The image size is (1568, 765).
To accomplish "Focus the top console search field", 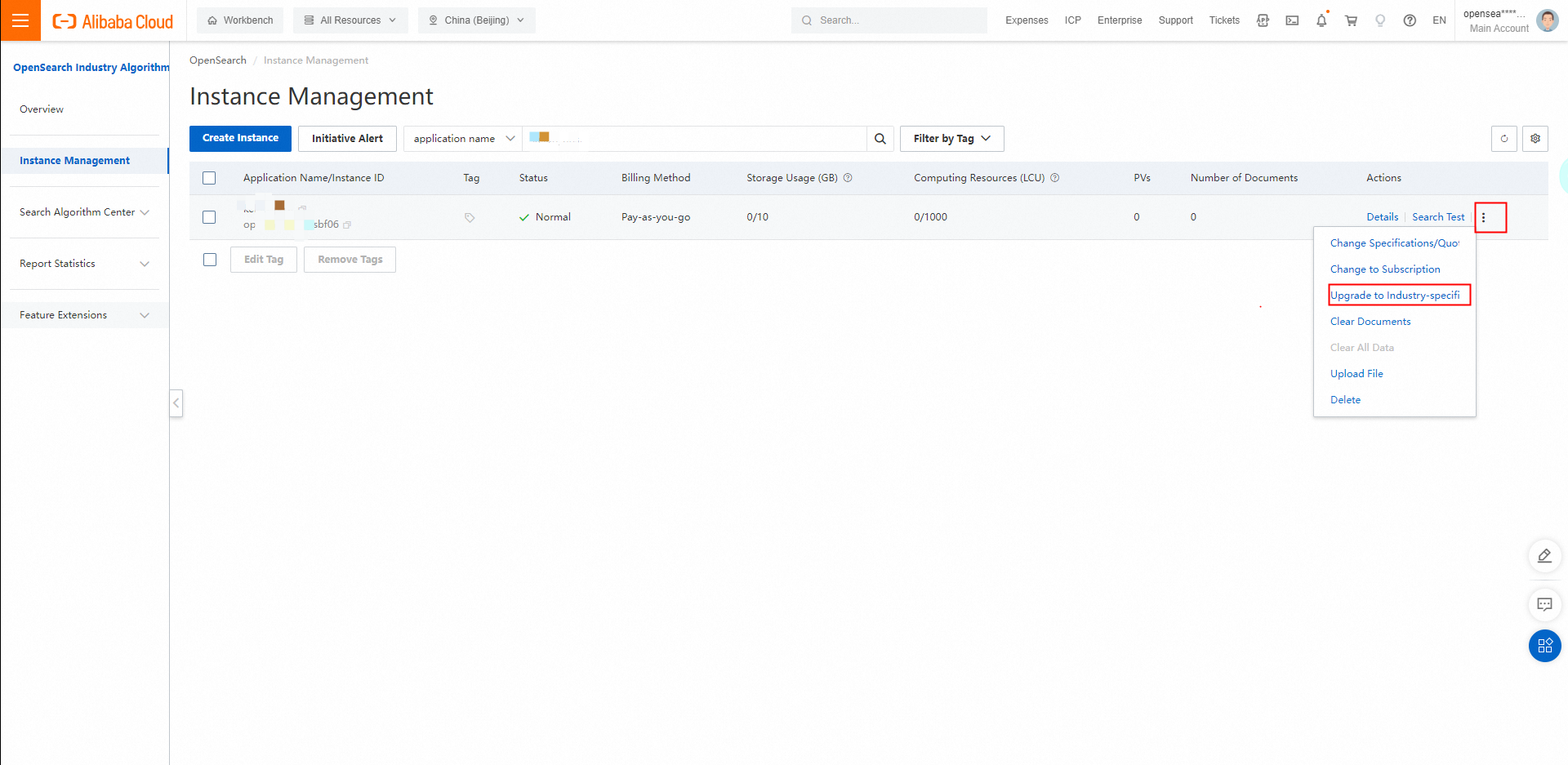I will pos(889,20).
